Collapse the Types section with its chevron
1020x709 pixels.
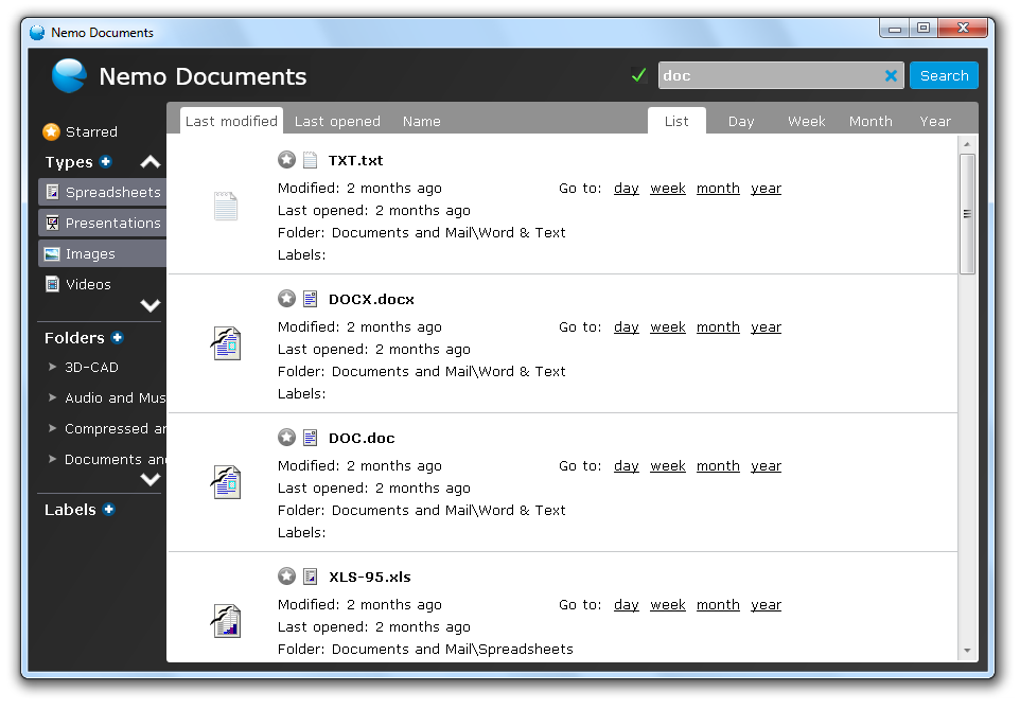(x=149, y=161)
